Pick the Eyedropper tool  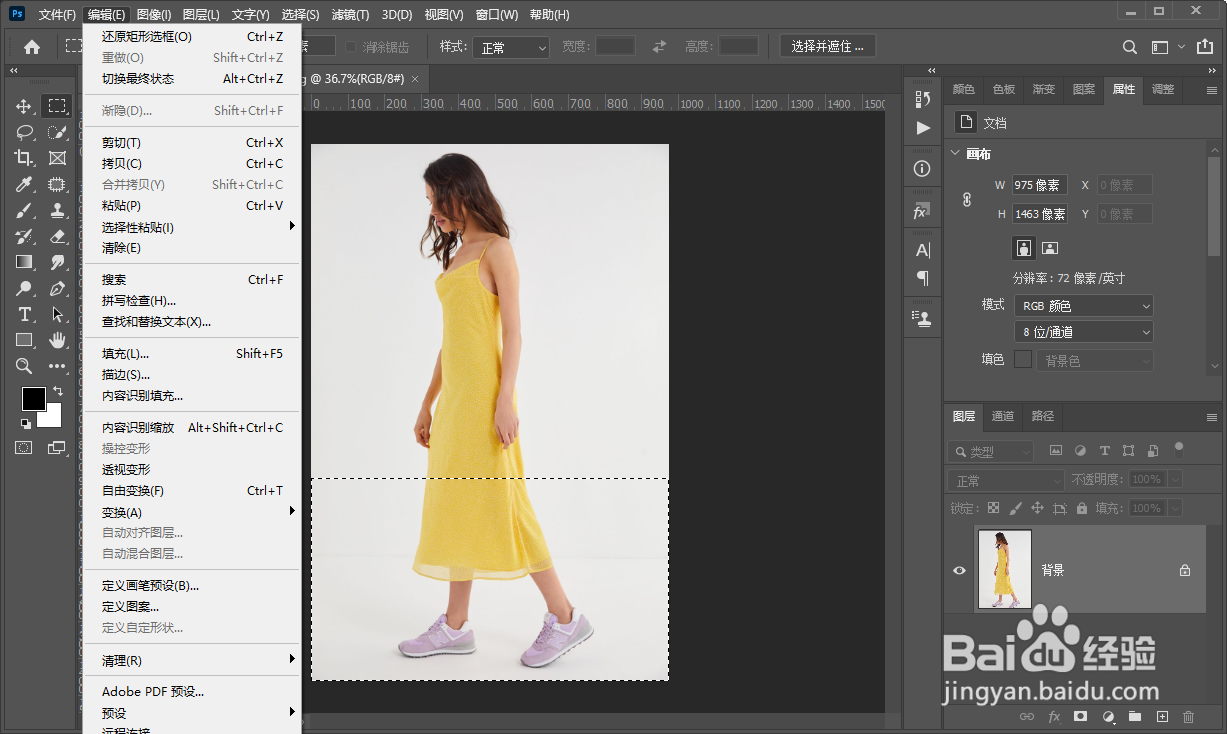(24, 184)
